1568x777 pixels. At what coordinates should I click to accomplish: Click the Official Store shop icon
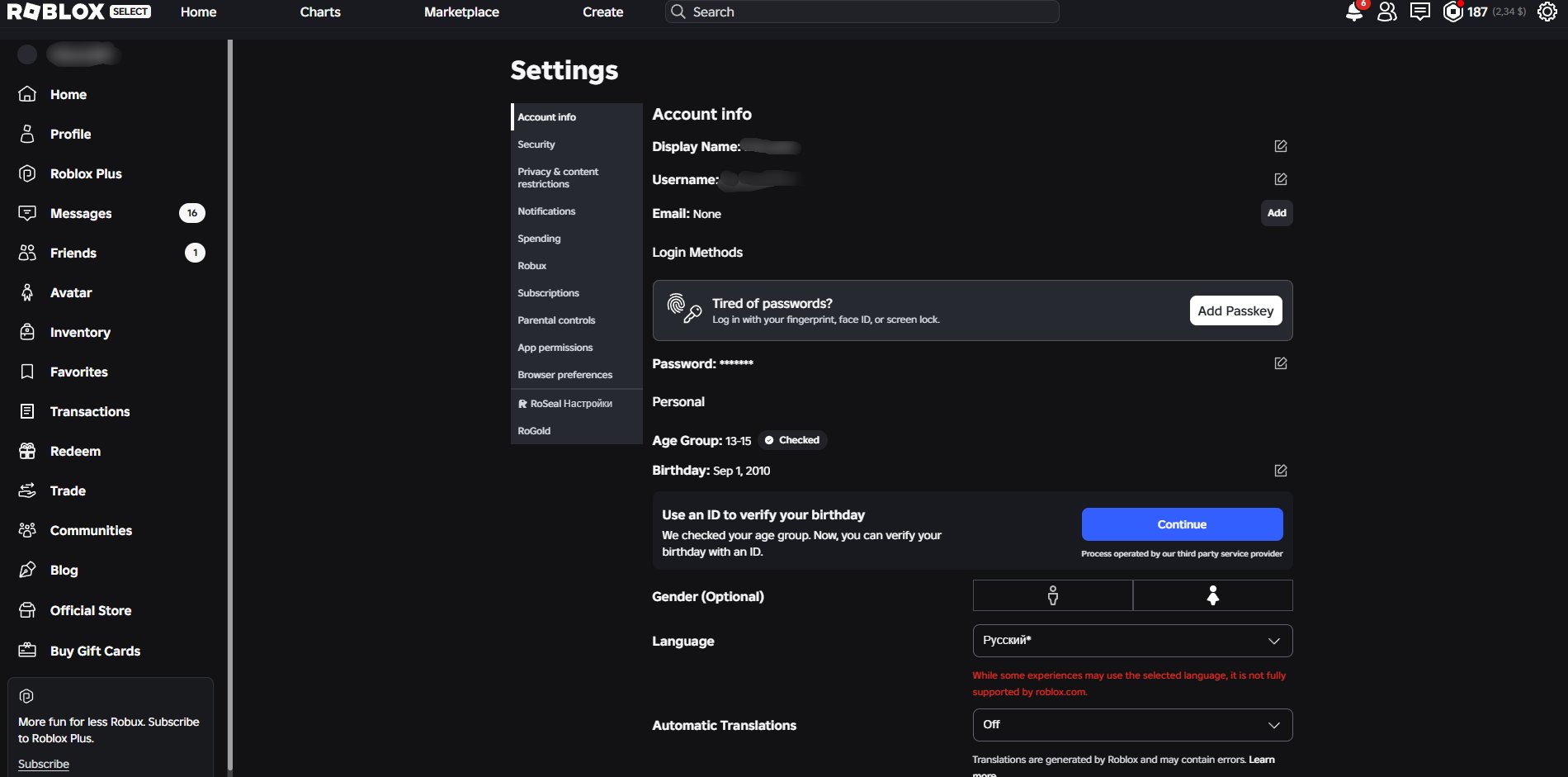27,610
